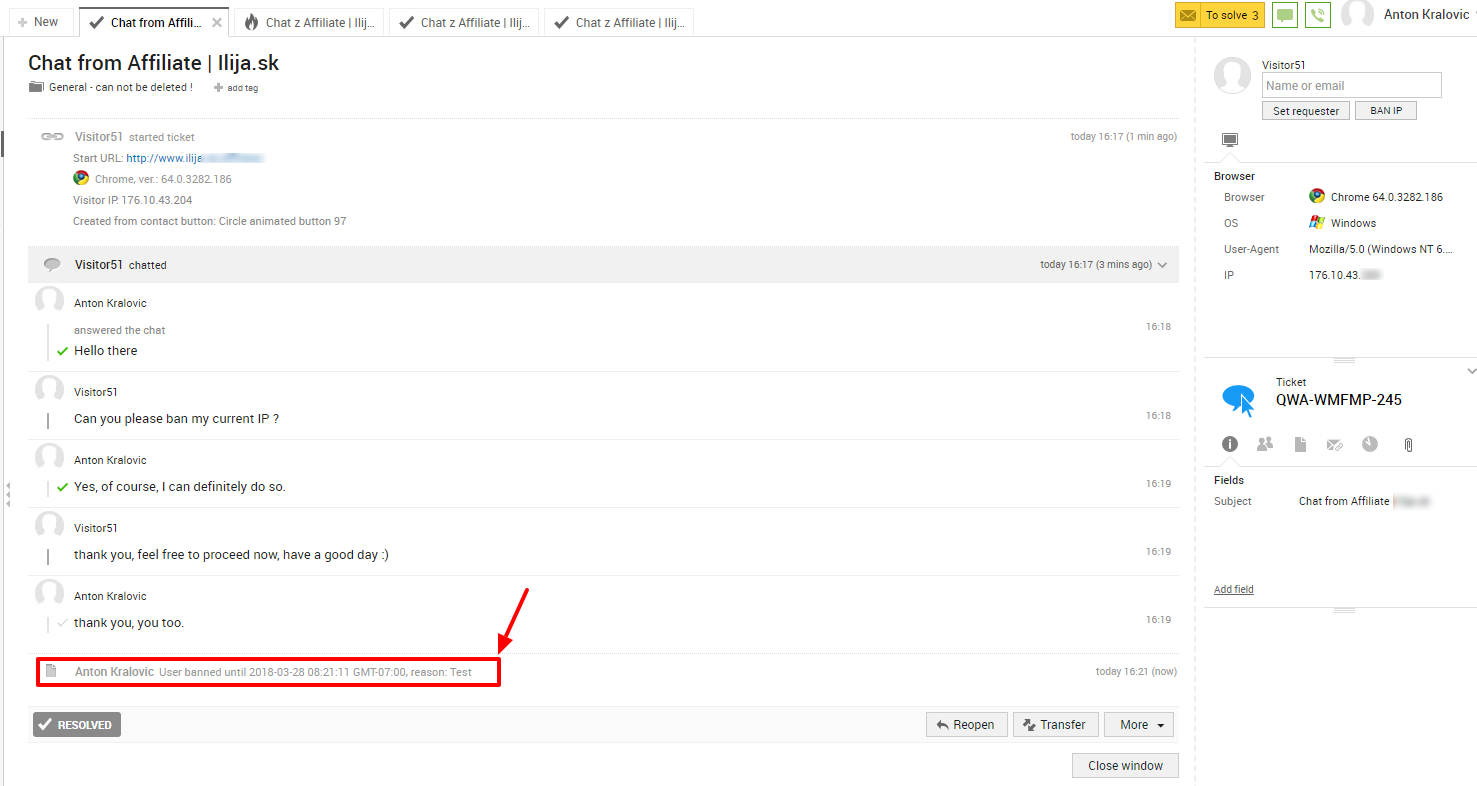Open the ticket participants people icon
Image resolution: width=1477 pixels, height=786 pixels.
(1265, 444)
